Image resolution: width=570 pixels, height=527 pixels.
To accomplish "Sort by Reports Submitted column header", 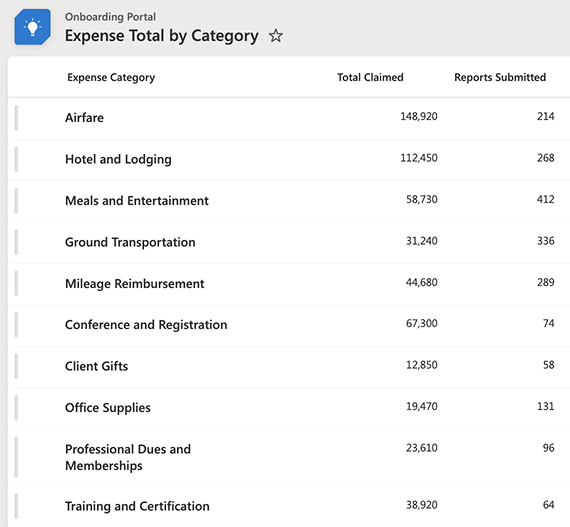I will point(500,77).
